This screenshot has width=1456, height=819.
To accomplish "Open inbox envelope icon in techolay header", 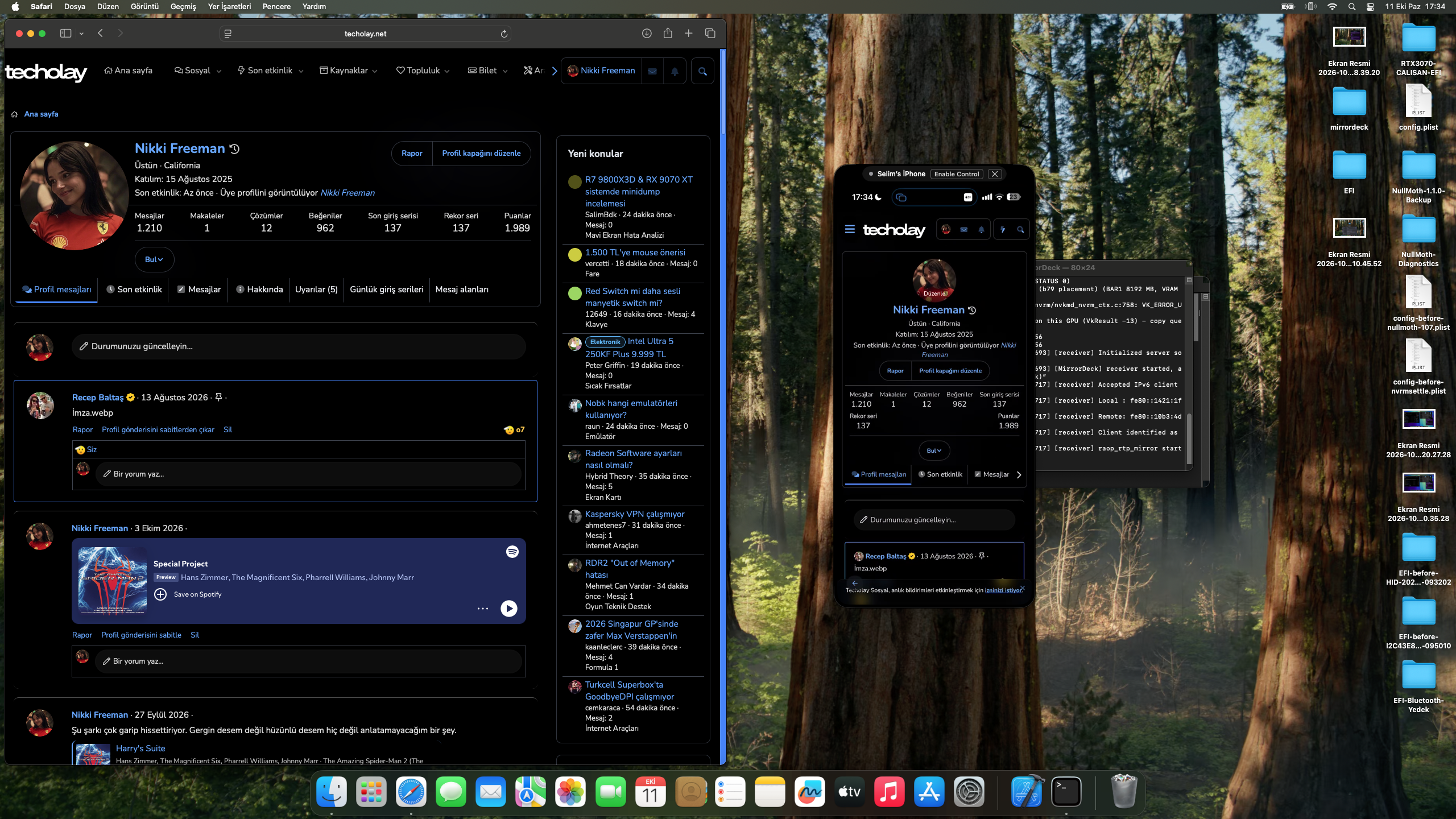I will click(652, 71).
